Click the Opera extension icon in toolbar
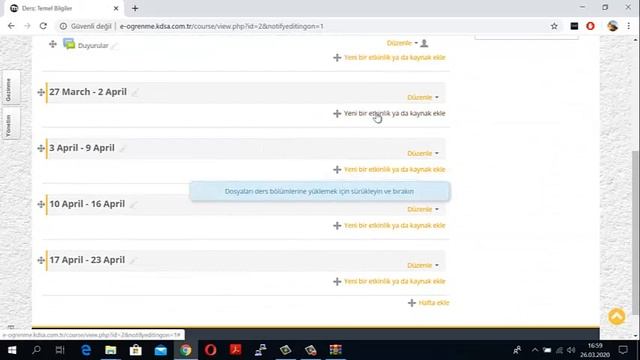 tap(590, 26)
